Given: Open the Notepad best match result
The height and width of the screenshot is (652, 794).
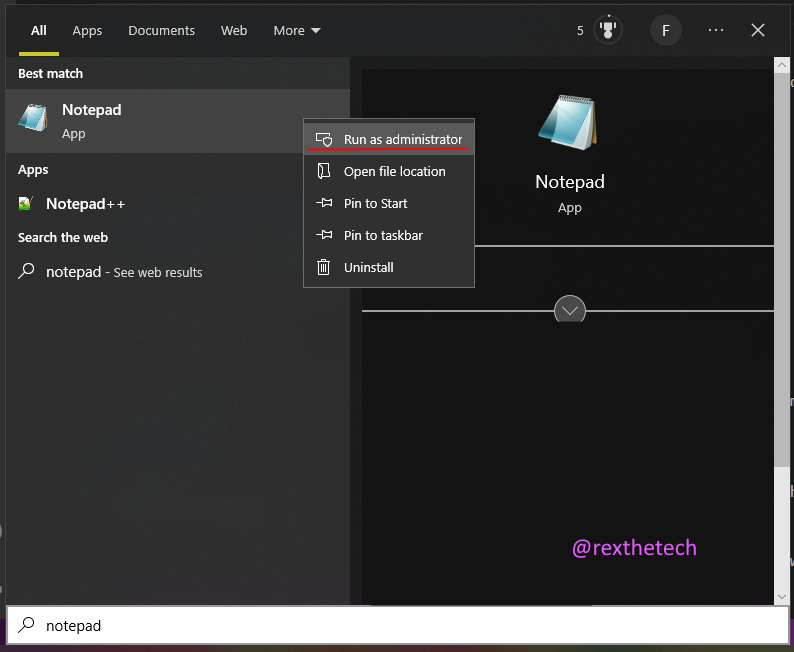Looking at the screenshot, I should click(177, 120).
